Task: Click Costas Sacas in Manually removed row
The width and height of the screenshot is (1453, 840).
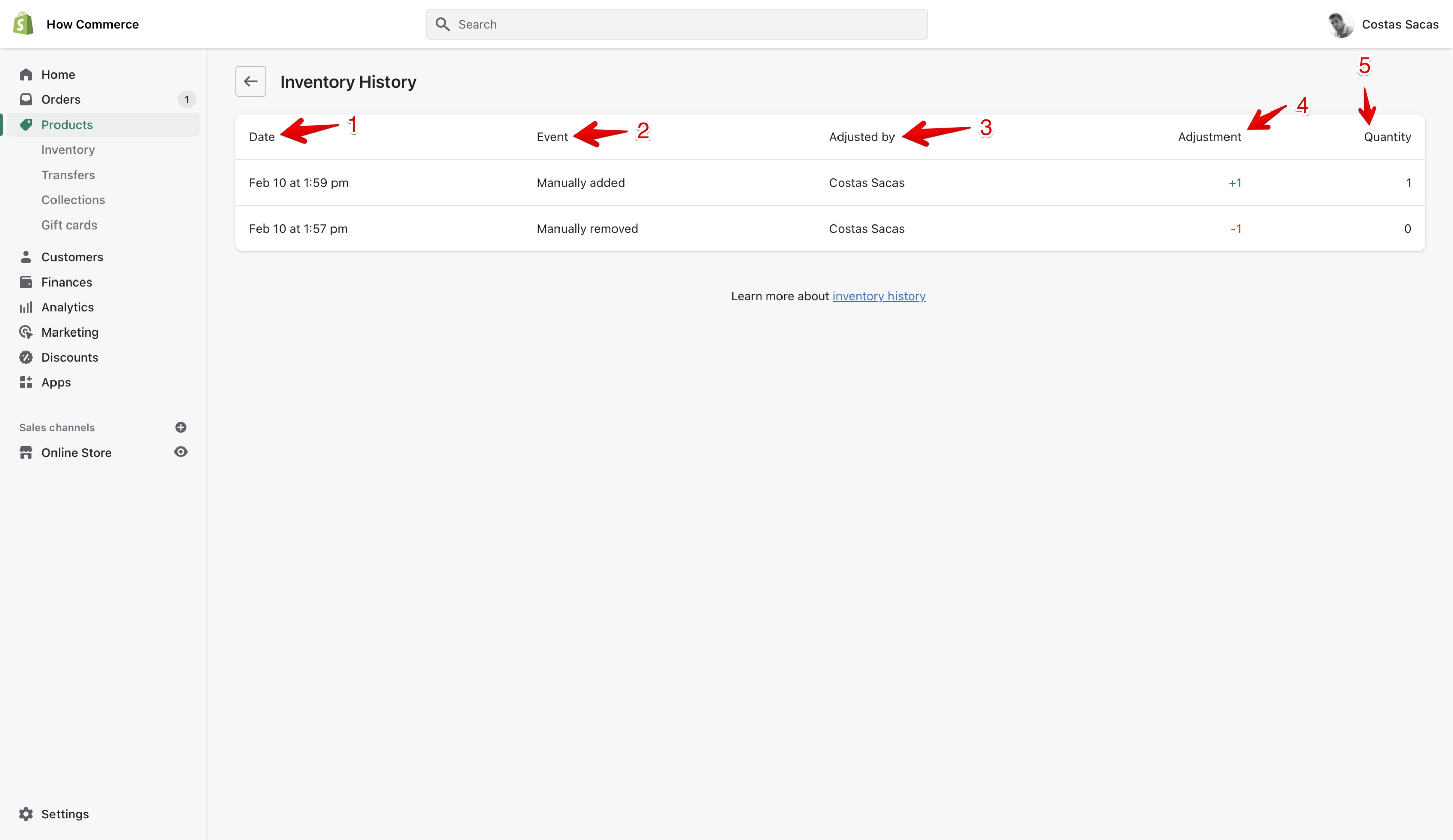Action: pos(867,229)
